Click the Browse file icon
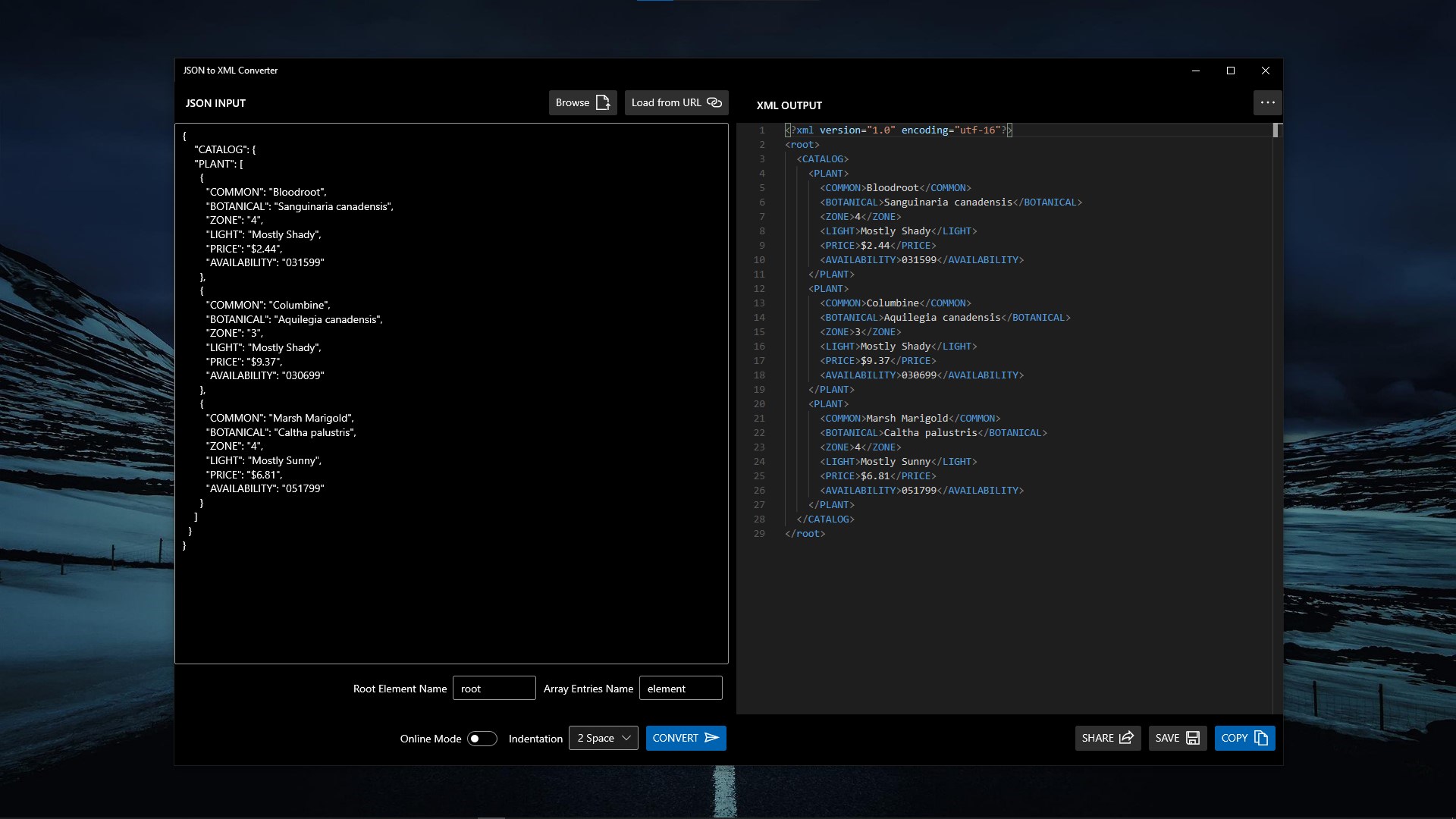Viewport: 1456px width, 819px height. [x=603, y=102]
